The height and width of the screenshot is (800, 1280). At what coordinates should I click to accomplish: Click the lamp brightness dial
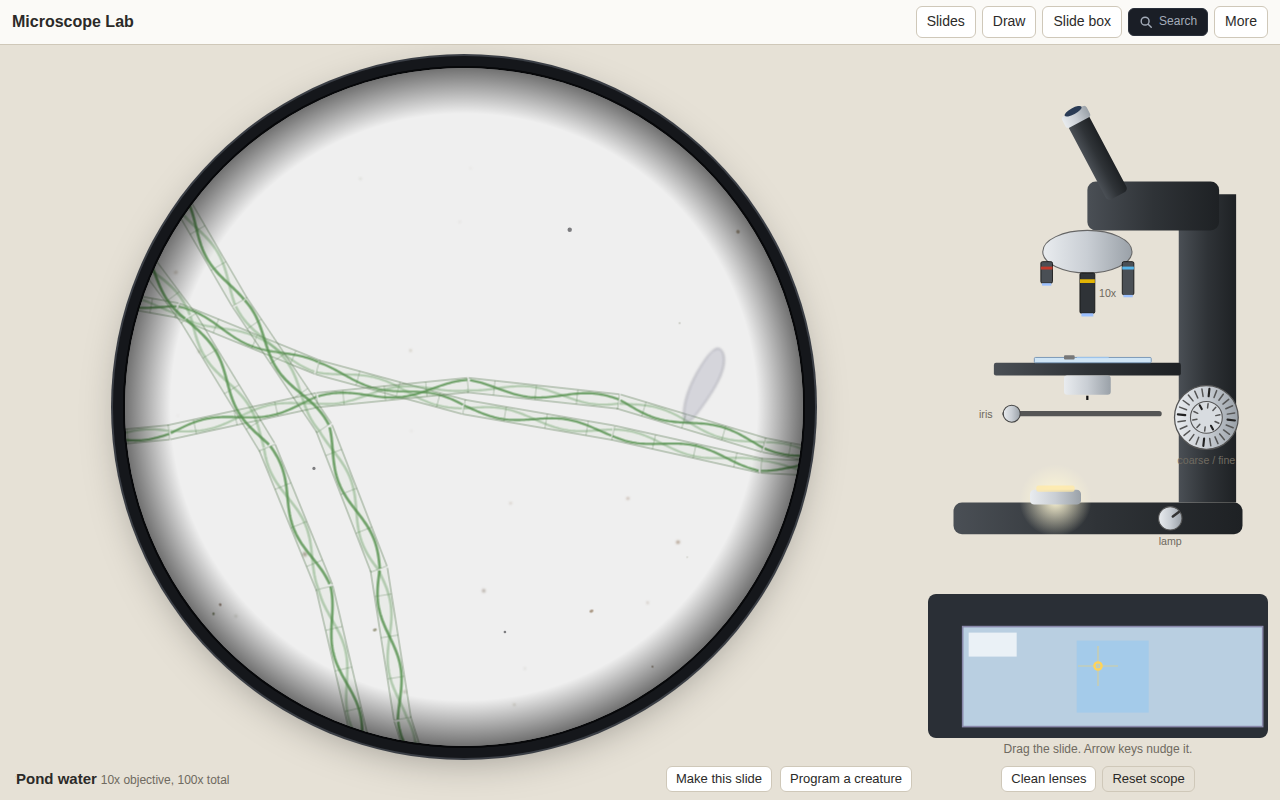point(1170,518)
